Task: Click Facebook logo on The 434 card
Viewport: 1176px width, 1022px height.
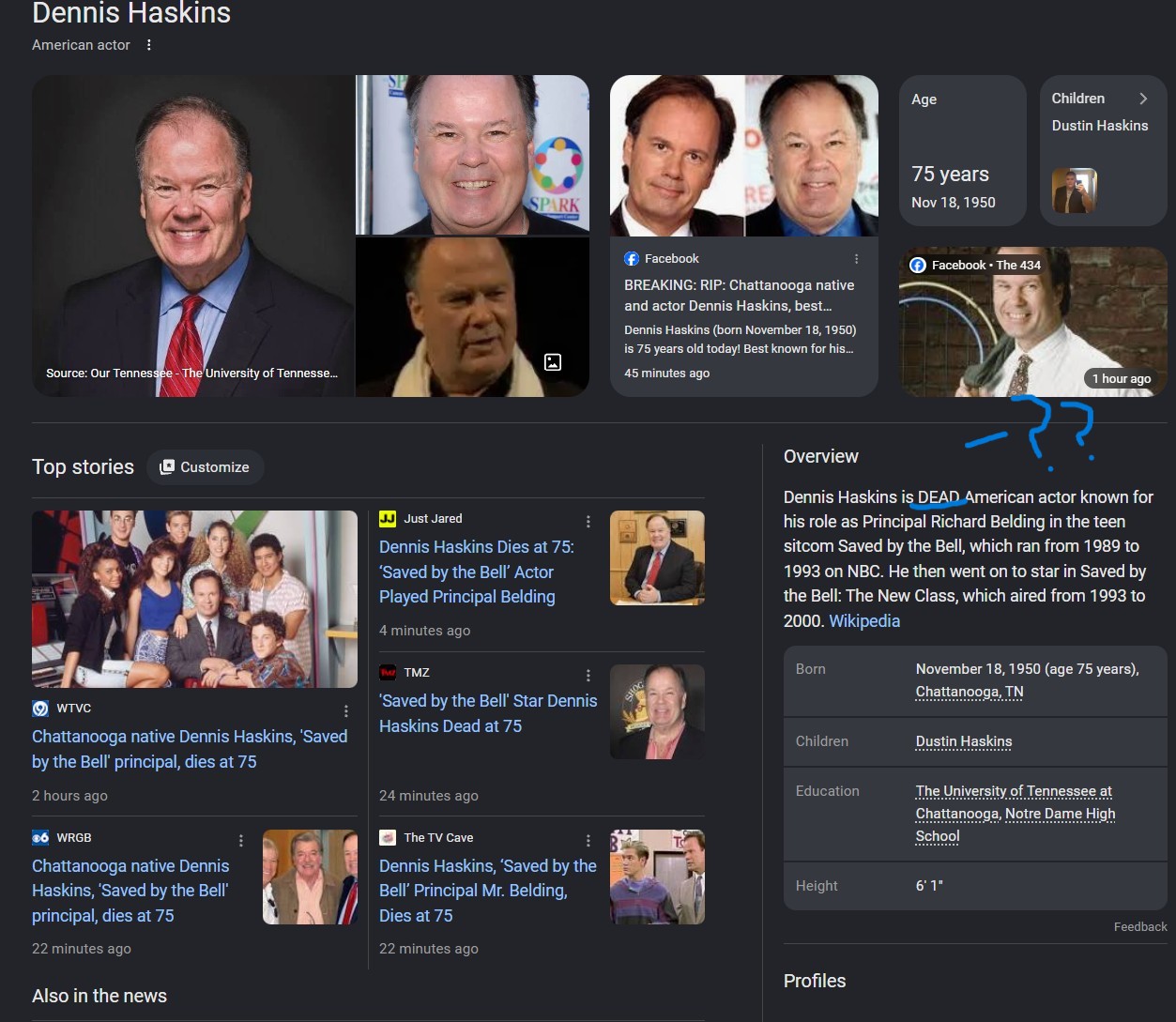Action: point(918,266)
